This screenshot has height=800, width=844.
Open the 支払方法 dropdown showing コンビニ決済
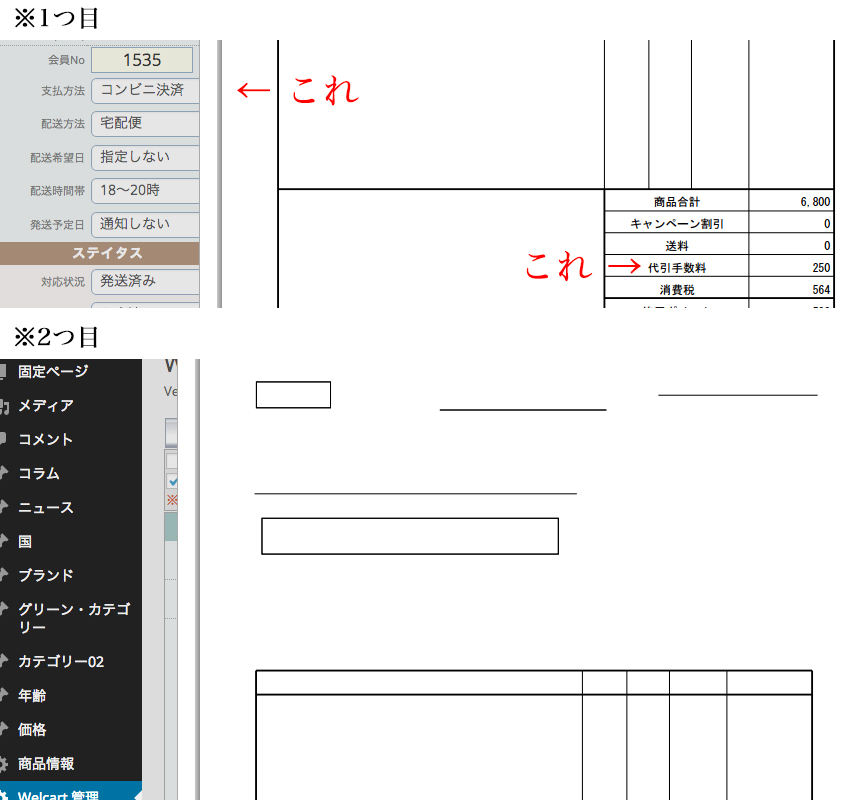(x=145, y=90)
